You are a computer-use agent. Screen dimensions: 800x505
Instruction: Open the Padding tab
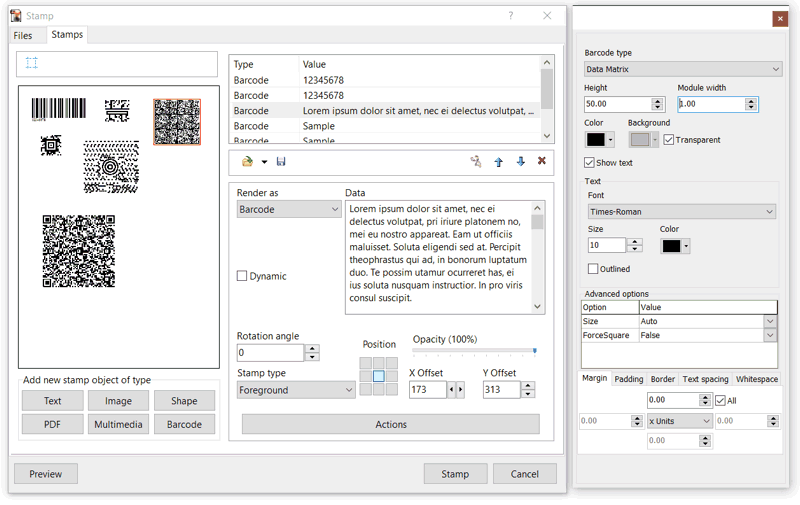click(x=629, y=379)
